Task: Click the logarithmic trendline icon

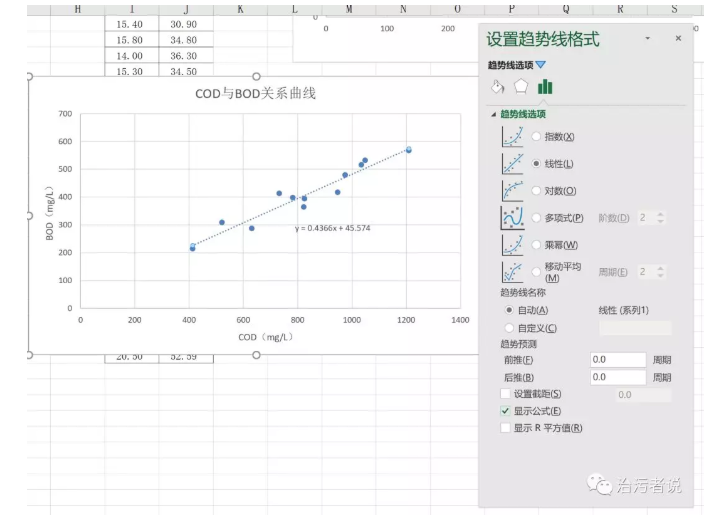Action: (x=512, y=190)
